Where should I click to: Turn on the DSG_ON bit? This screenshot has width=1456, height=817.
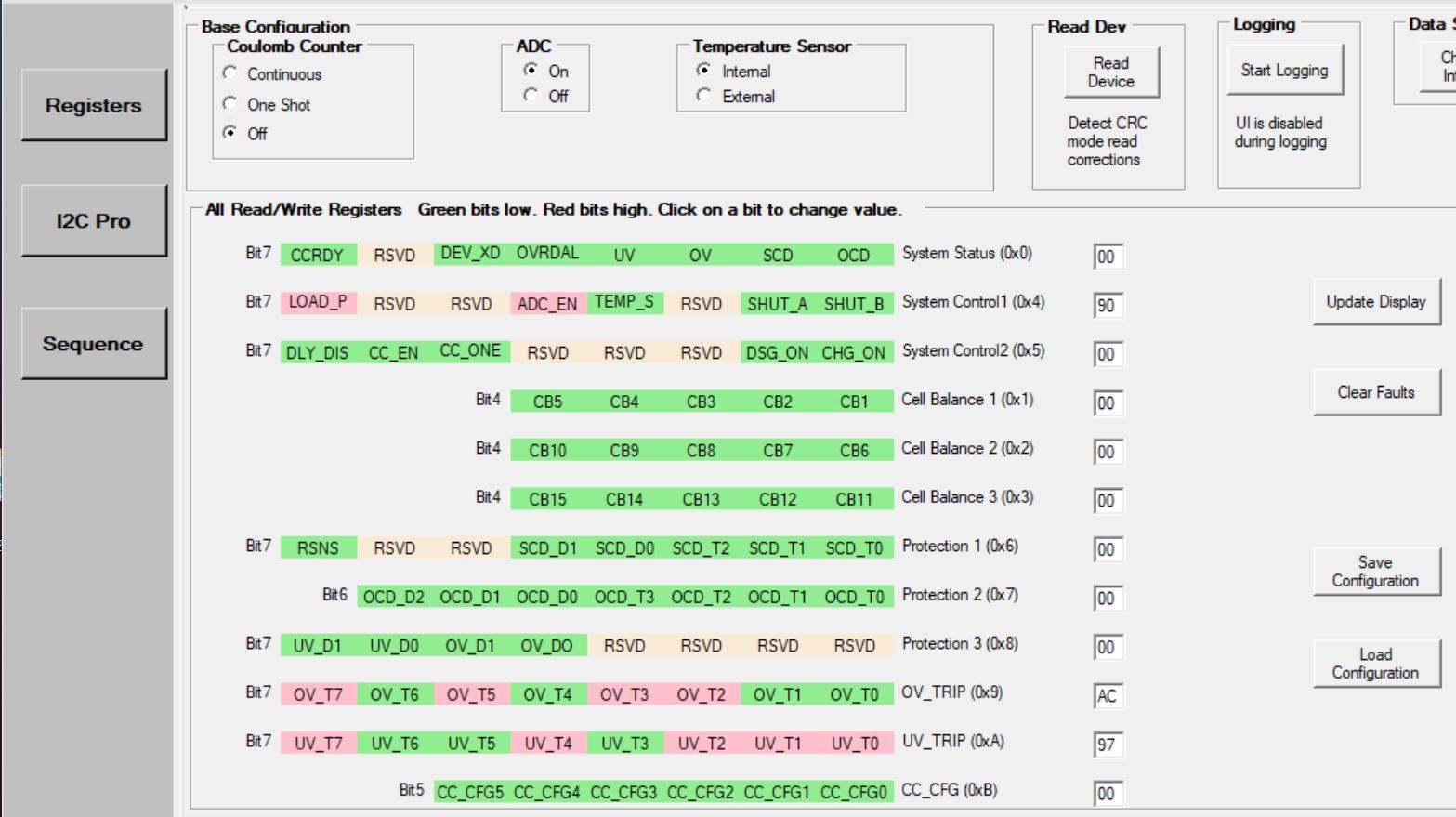pyautogui.click(x=778, y=352)
